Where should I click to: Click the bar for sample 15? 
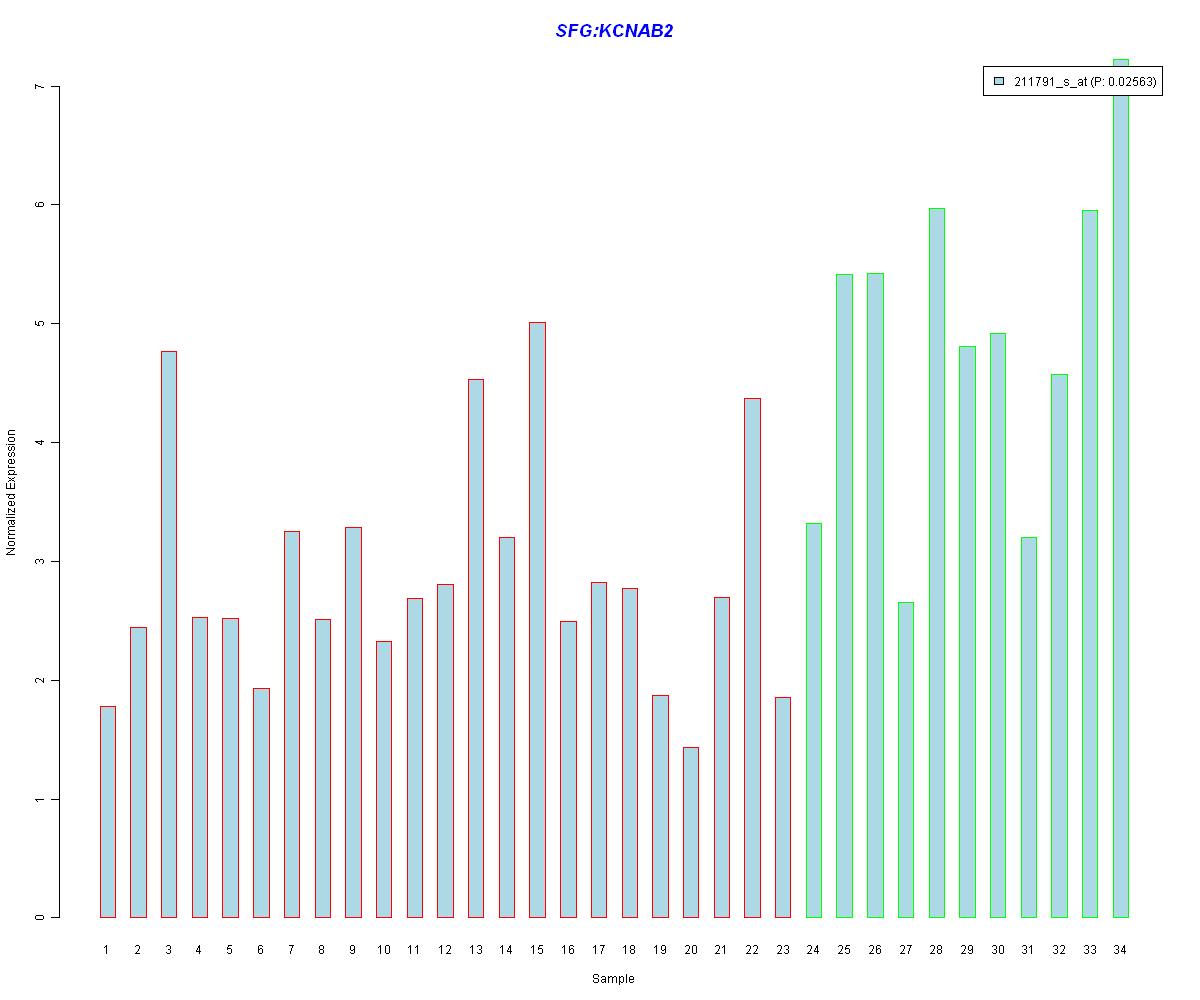(x=537, y=620)
